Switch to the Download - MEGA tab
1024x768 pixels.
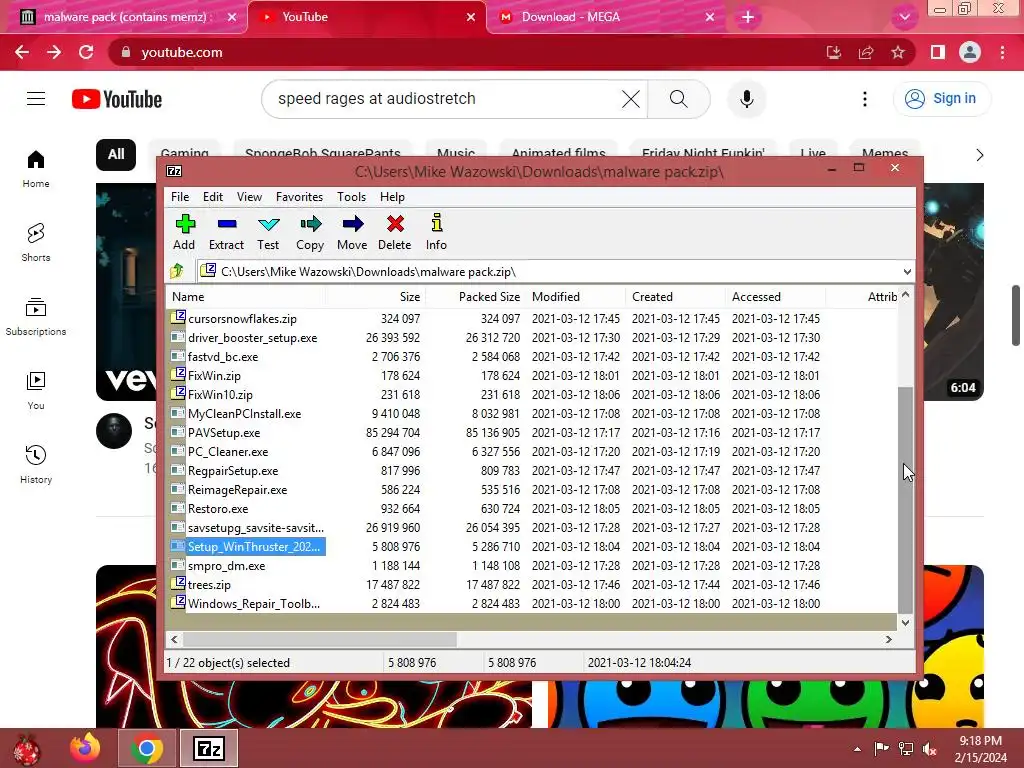[605, 17]
